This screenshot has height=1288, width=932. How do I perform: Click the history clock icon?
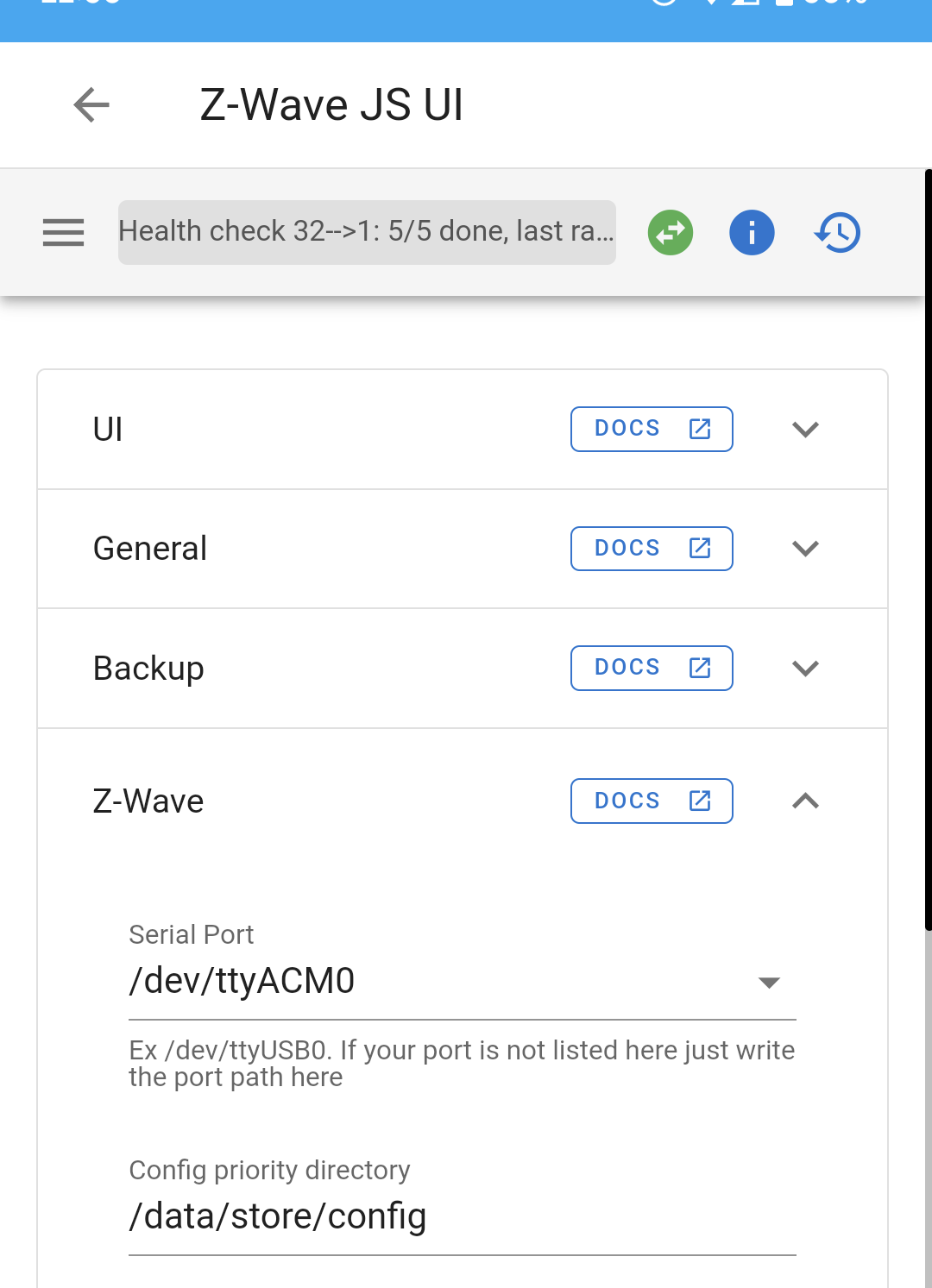tap(836, 232)
